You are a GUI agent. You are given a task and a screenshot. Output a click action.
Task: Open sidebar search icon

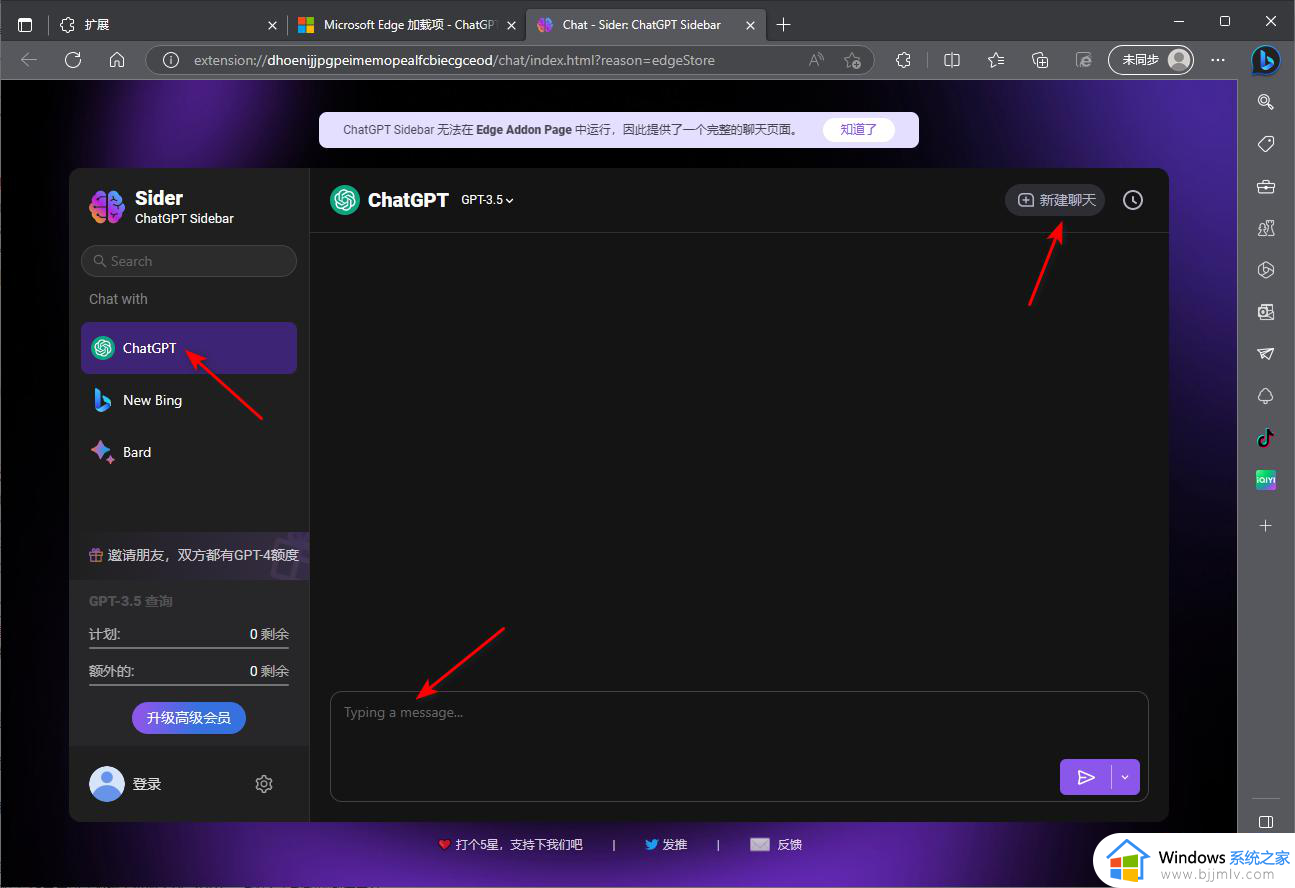point(1266,101)
